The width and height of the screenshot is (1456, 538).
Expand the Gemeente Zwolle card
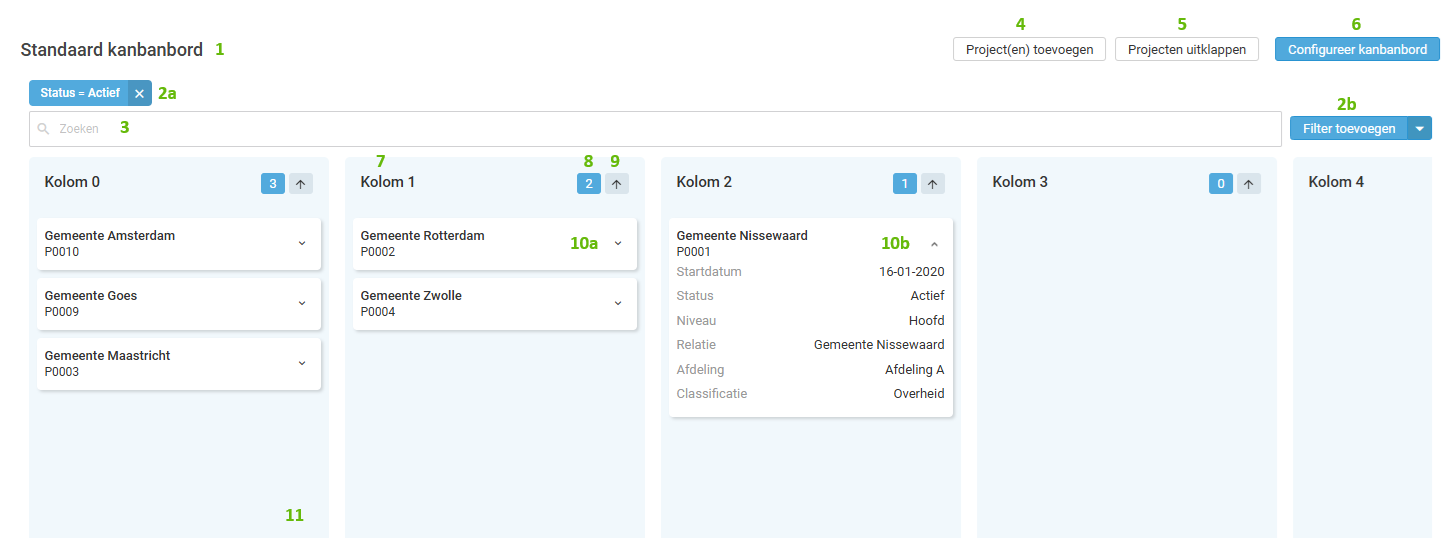(618, 303)
